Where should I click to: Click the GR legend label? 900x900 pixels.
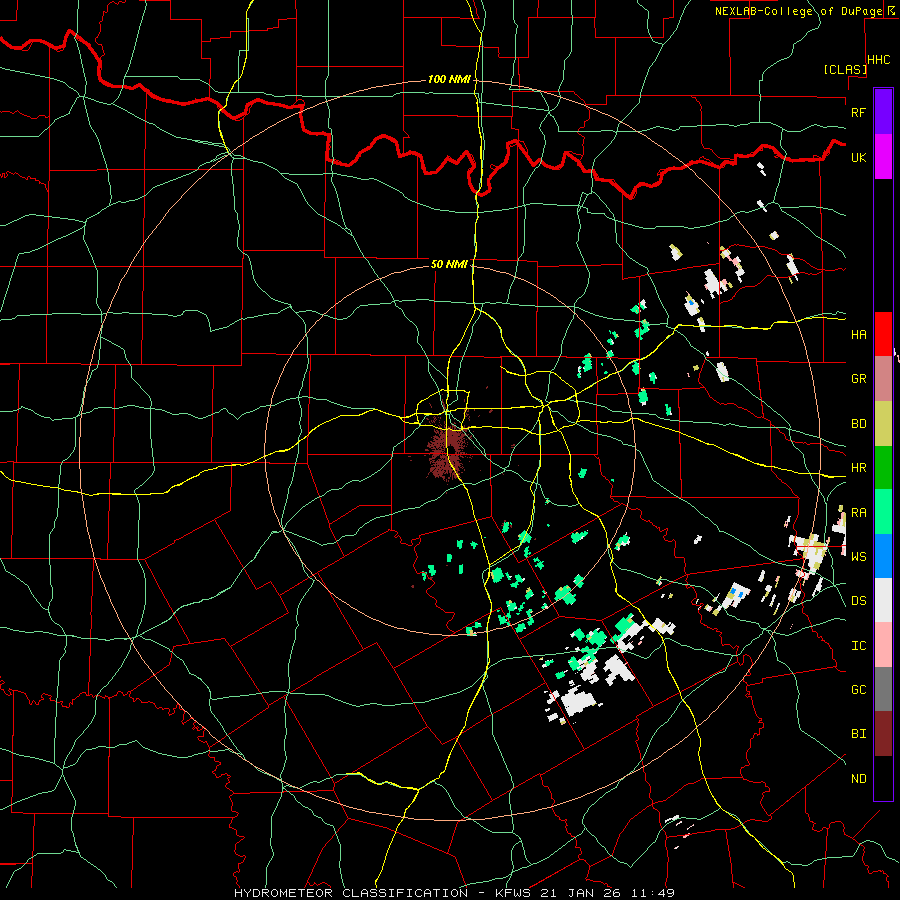click(x=858, y=379)
